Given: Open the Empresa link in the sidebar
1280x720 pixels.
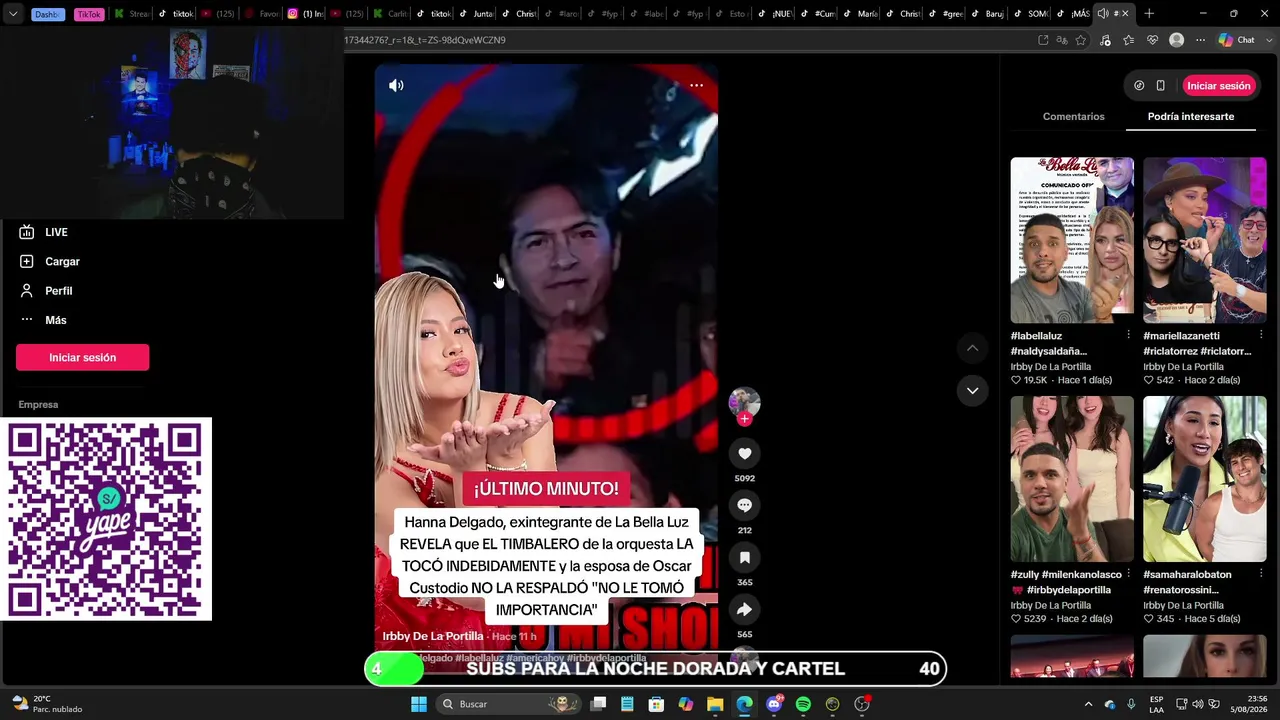Looking at the screenshot, I should tap(38, 405).
